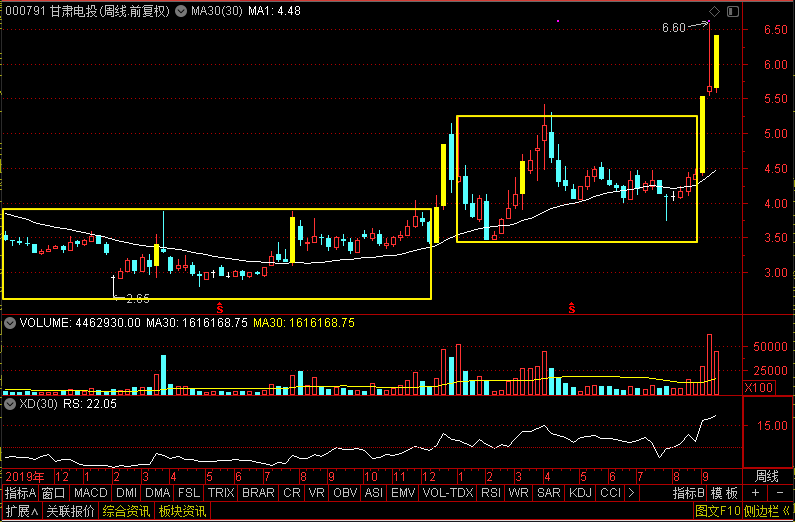Open the dropdown arrow beside the stock title
The width and height of the screenshot is (795, 522).
tap(180, 11)
